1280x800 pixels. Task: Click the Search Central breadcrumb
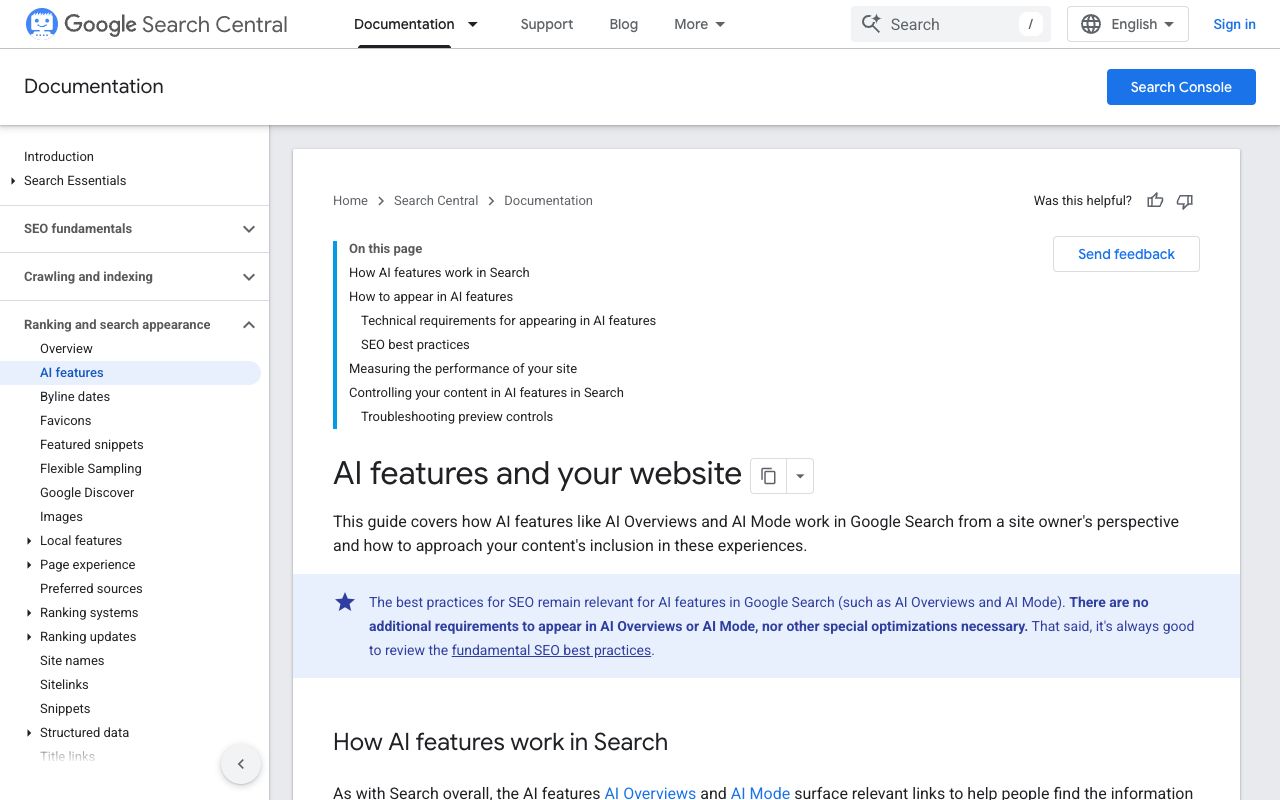click(x=436, y=201)
